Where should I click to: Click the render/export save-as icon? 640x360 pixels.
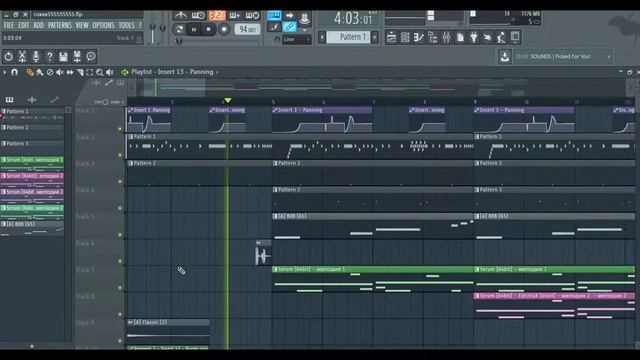[x=77, y=56]
